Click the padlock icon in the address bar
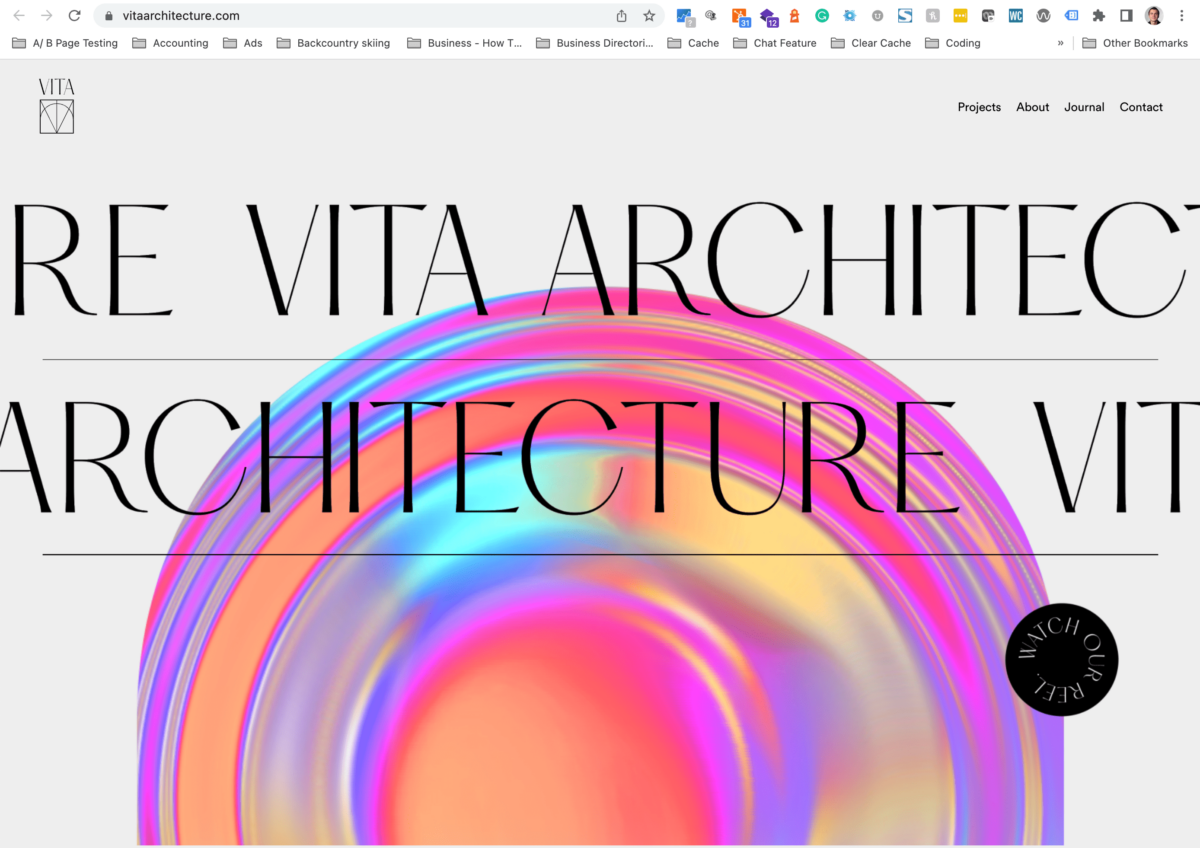 tap(107, 15)
